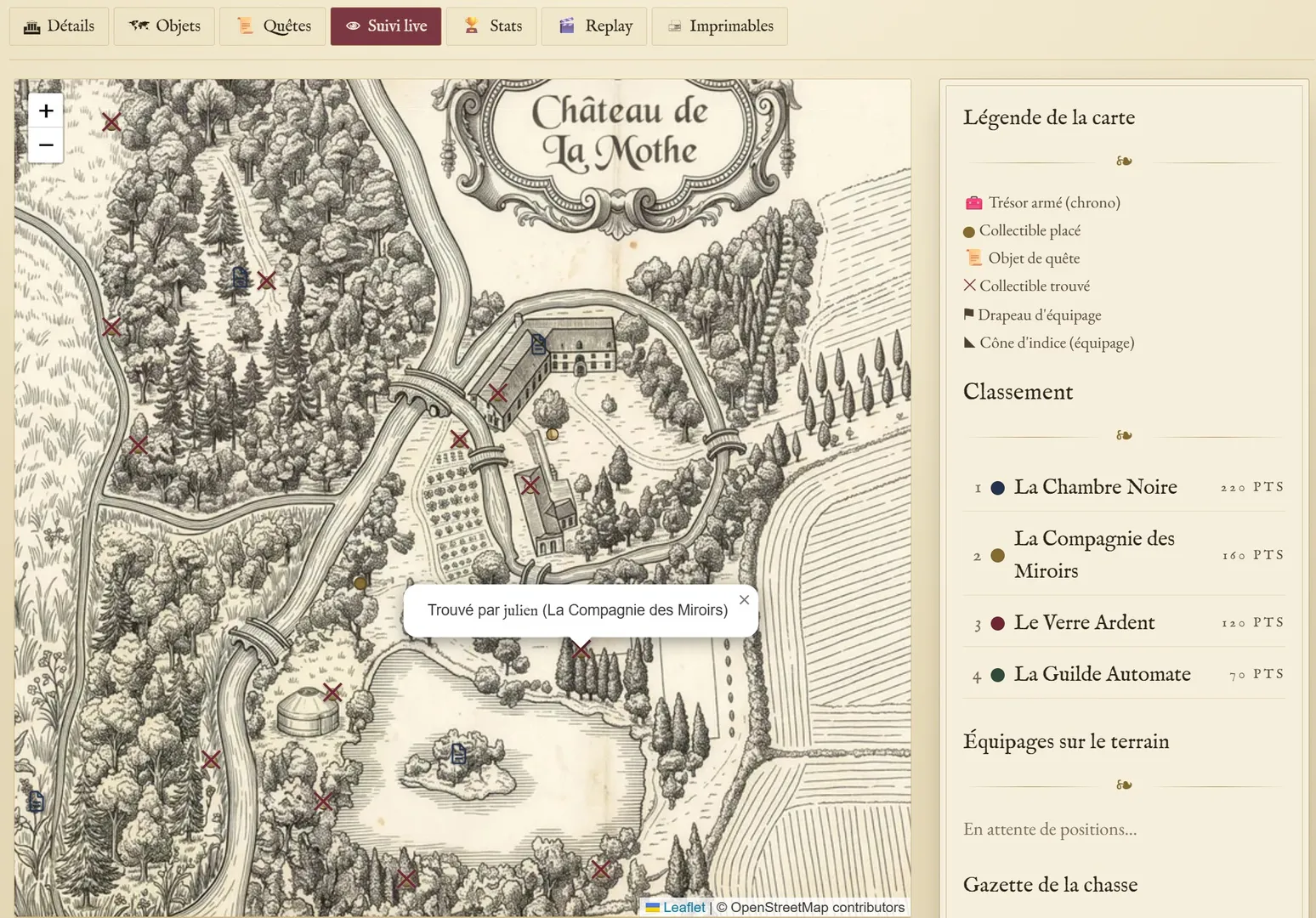The height and width of the screenshot is (918, 1316).
Task: Click the 'Drapeau d'équipage' flag icon
Action: 968,314
